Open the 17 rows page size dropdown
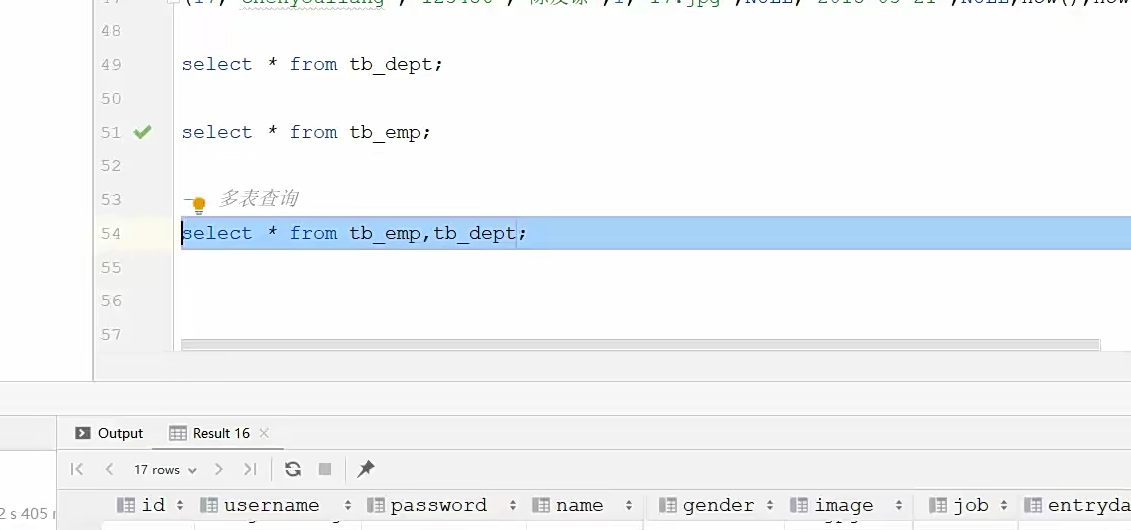The image size is (1131, 530). (165, 470)
